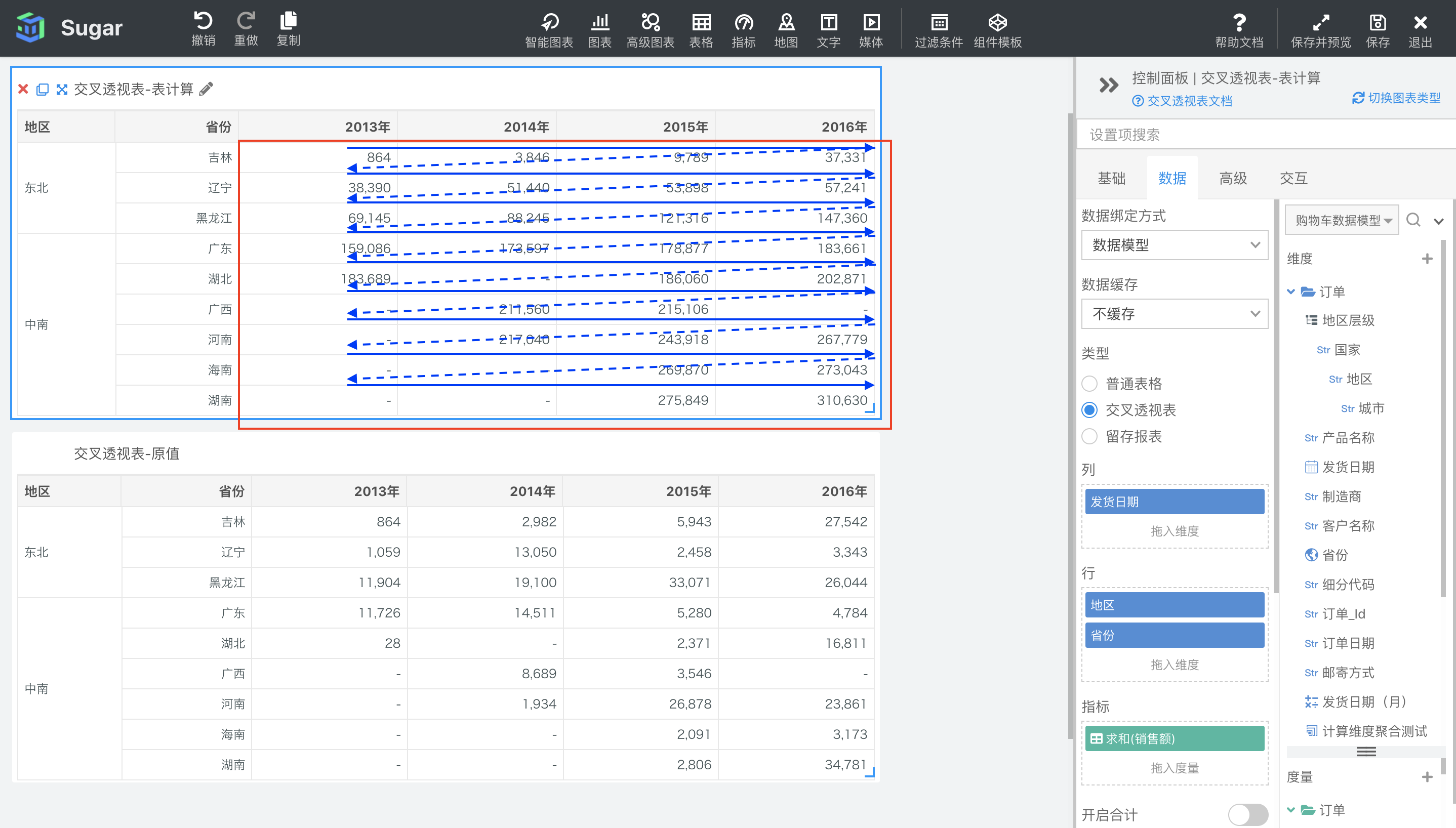
Task: Collapse control panel with double-arrow icon
Action: point(1109,86)
